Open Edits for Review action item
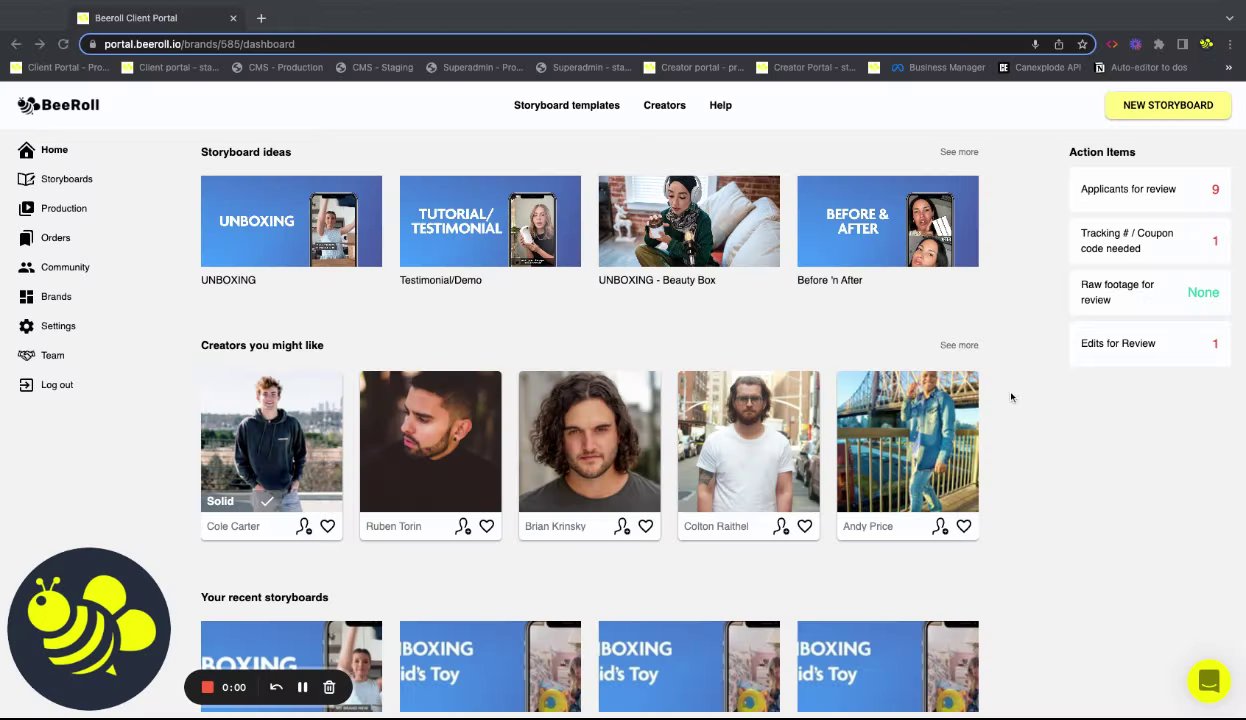Screen dimensions: 1246x720 click(1150, 344)
